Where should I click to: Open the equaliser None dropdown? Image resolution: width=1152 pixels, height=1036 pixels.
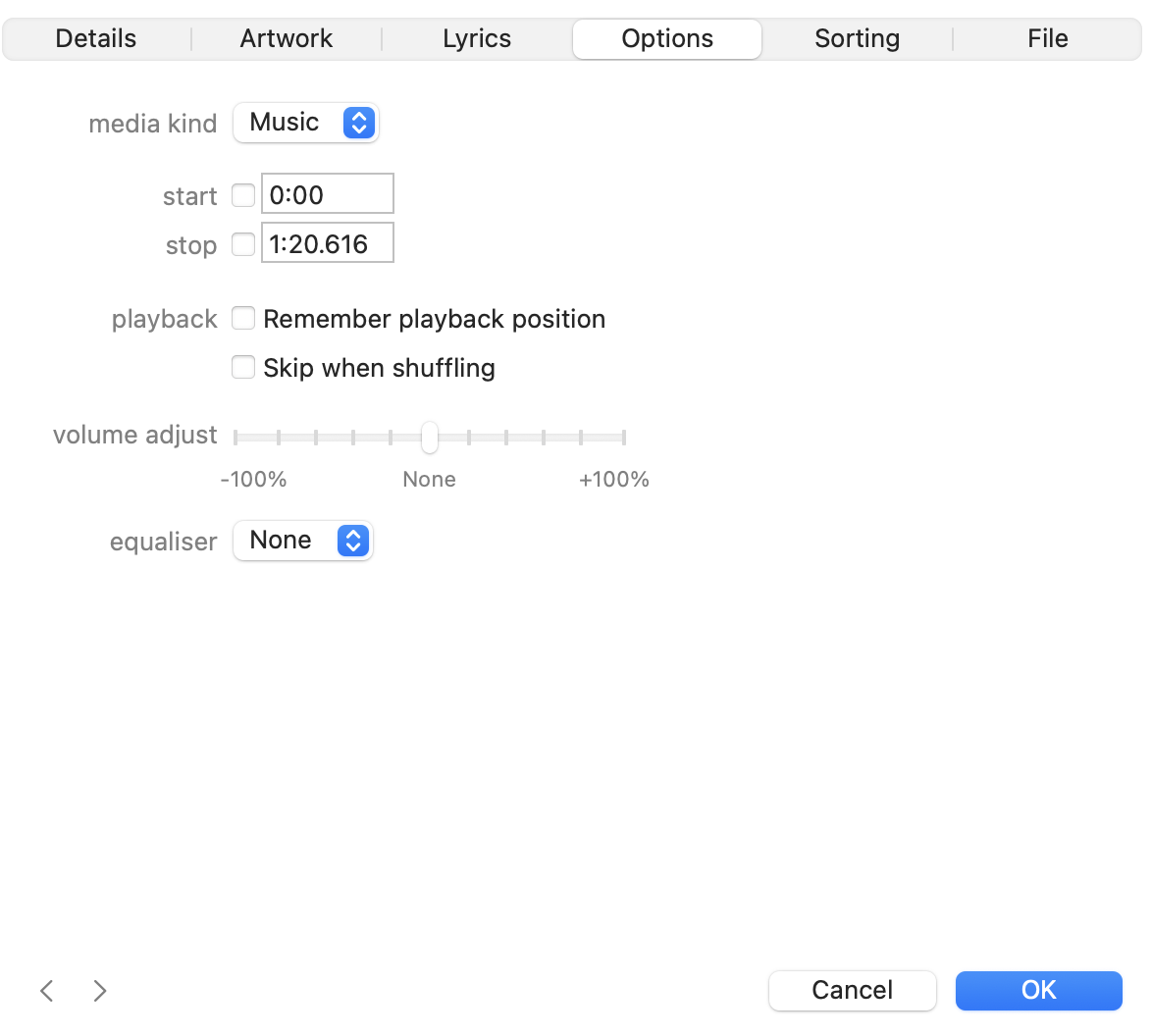302,541
